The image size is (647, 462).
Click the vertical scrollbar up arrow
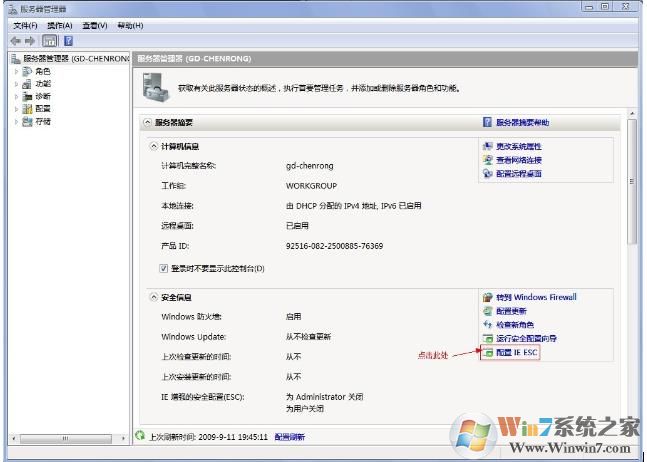click(x=632, y=113)
